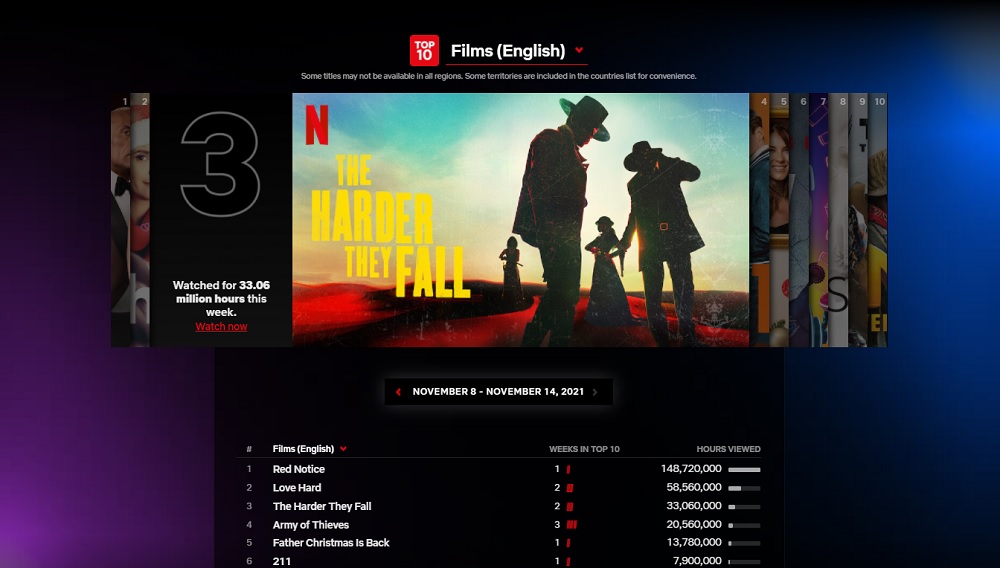Click 58,560,000 hours viewed value
The height and width of the screenshot is (568, 1000).
pos(694,487)
